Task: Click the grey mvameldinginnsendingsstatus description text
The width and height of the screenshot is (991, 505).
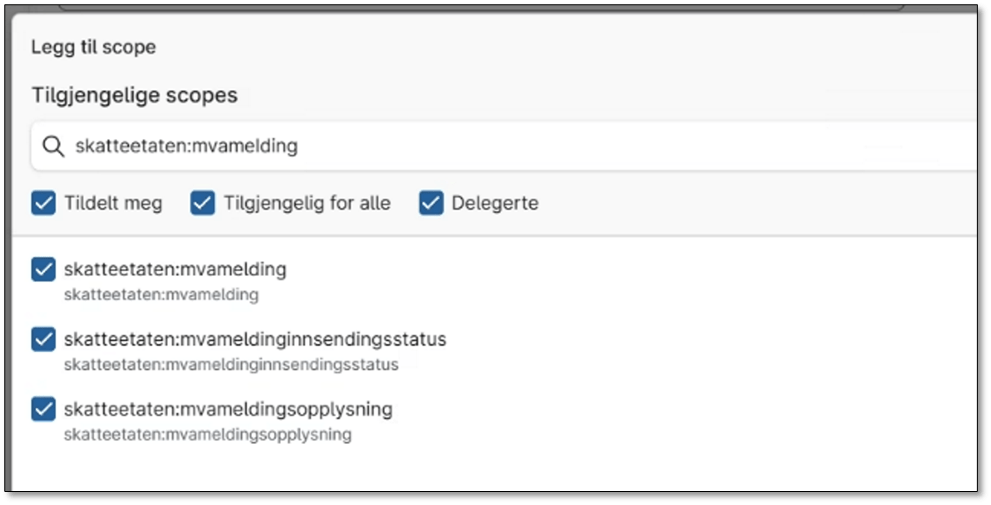Action: coord(231,365)
